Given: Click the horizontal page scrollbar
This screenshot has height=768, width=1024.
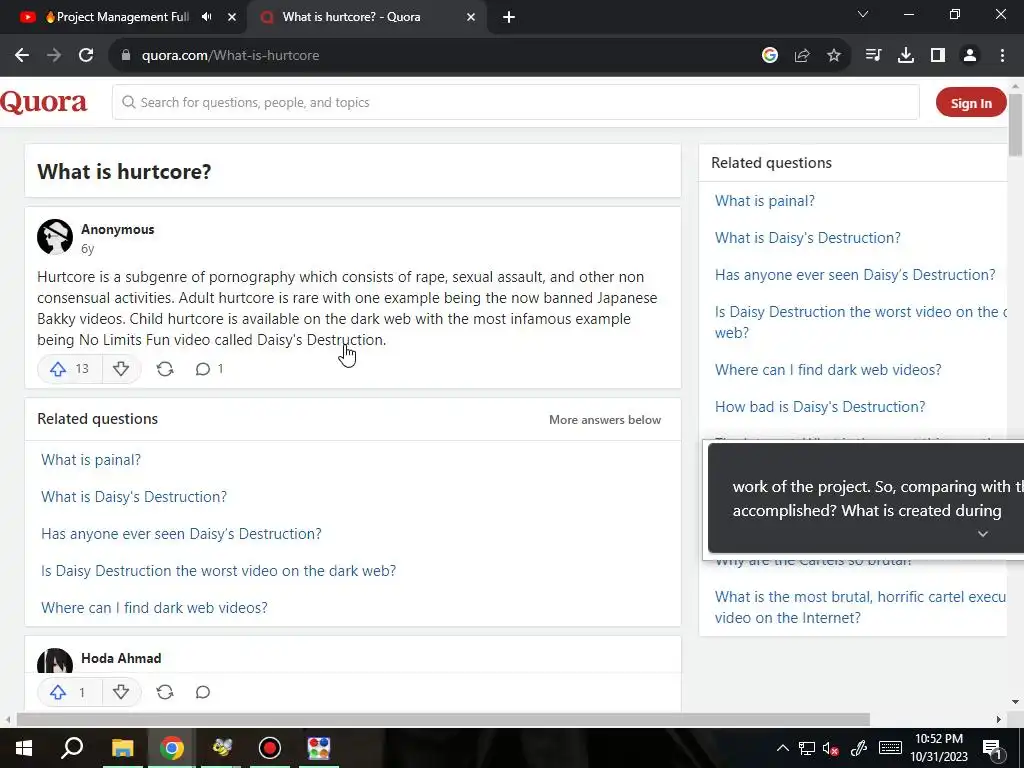Looking at the screenshot, I should pyautogui.click(x=443, y=720).
